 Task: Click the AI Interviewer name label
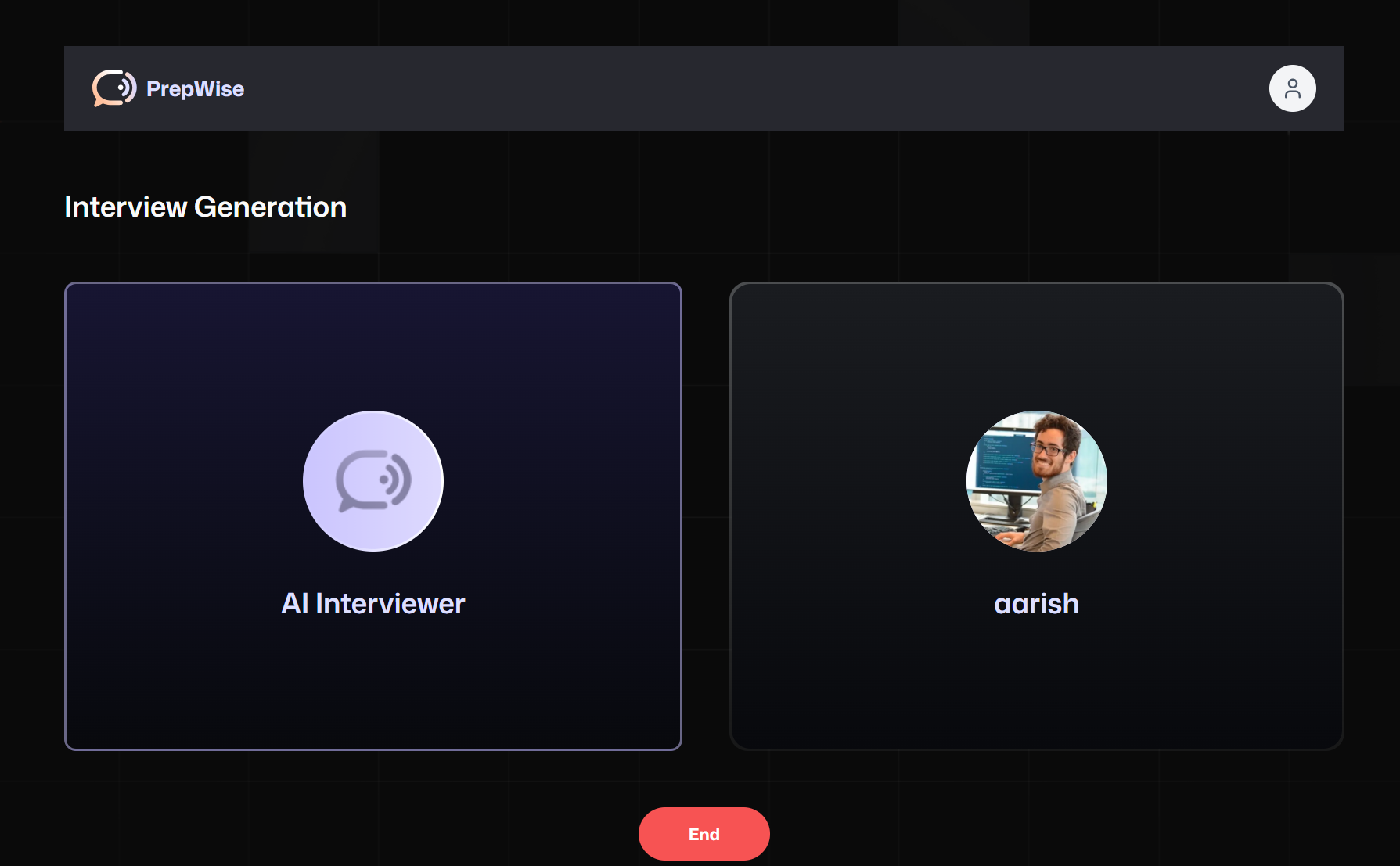point(372,602)
